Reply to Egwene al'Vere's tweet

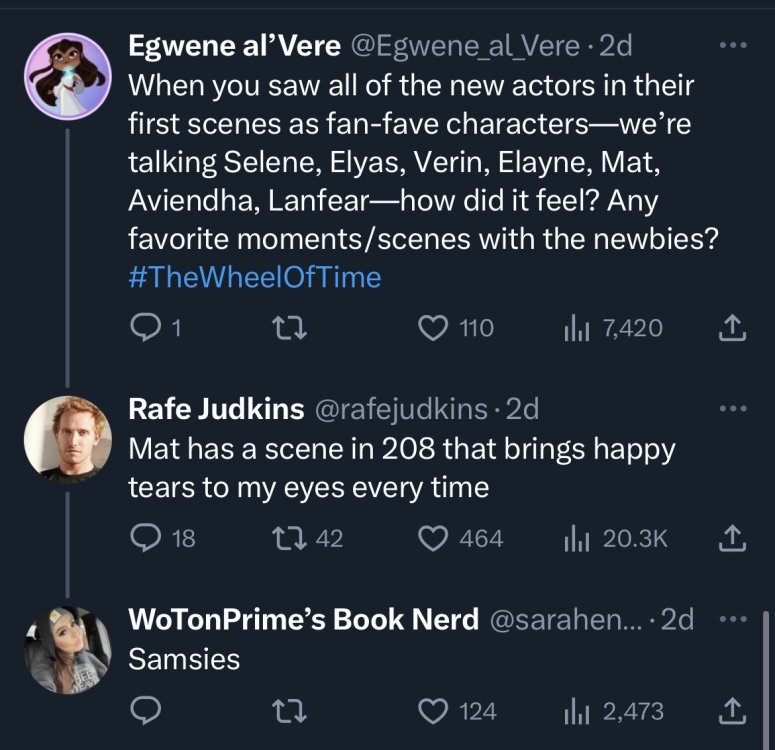coord(146,327)
